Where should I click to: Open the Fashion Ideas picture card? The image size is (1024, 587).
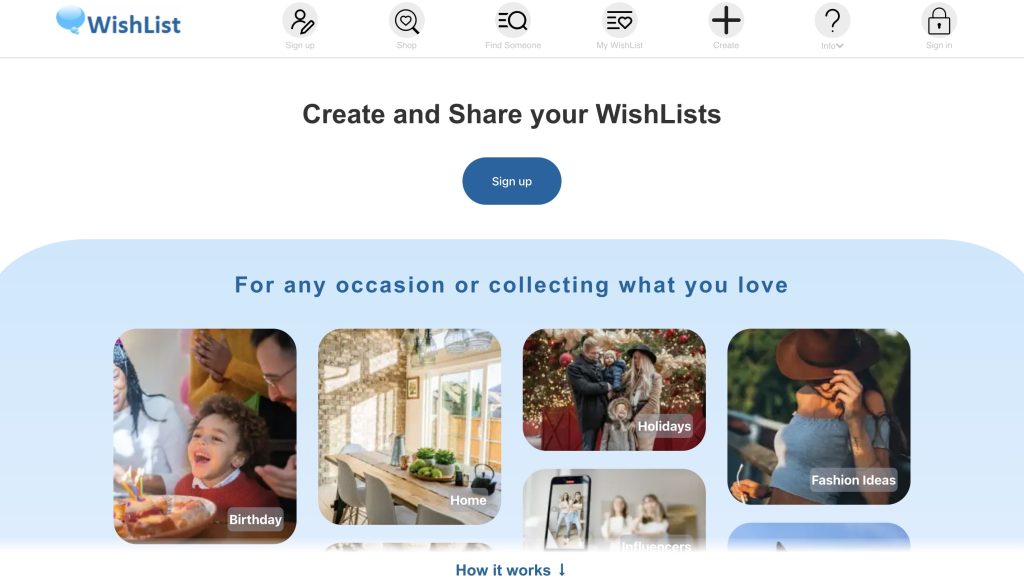coord(818,417)
